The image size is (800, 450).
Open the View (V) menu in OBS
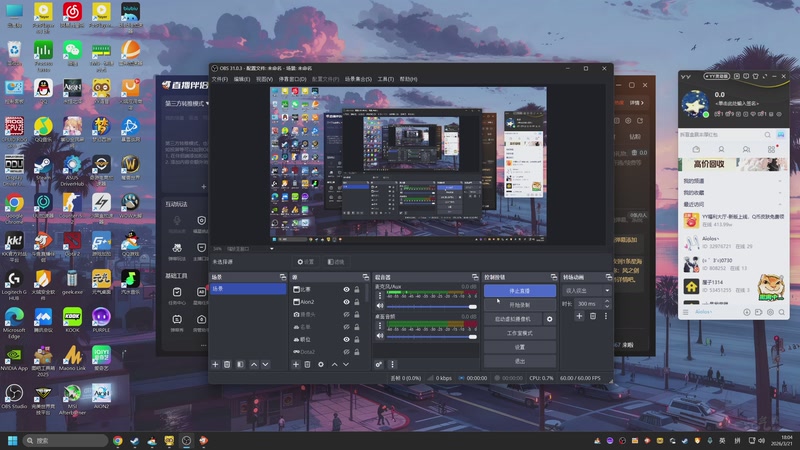point(264,80)
